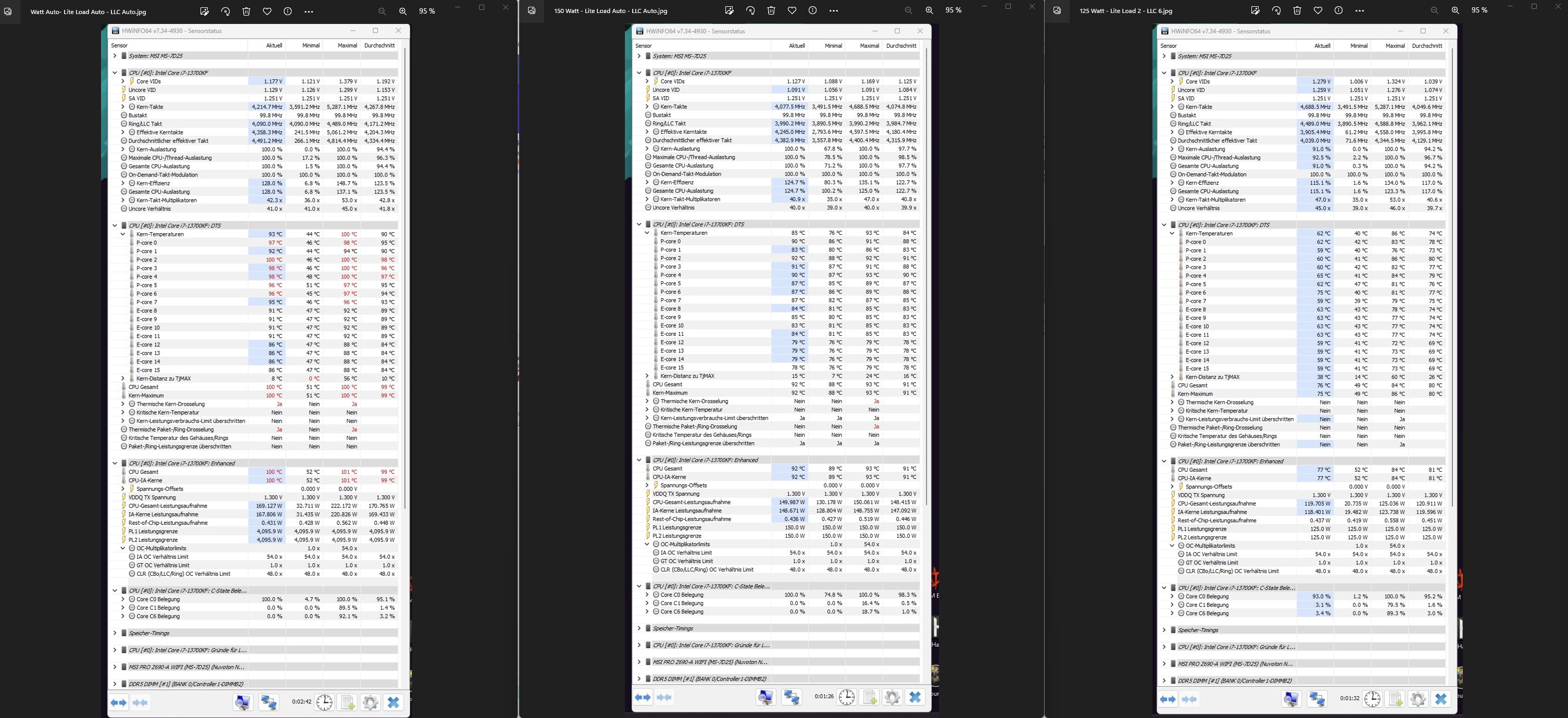Add Watt Auto LLC Auto.jpg to favorites

267,11
